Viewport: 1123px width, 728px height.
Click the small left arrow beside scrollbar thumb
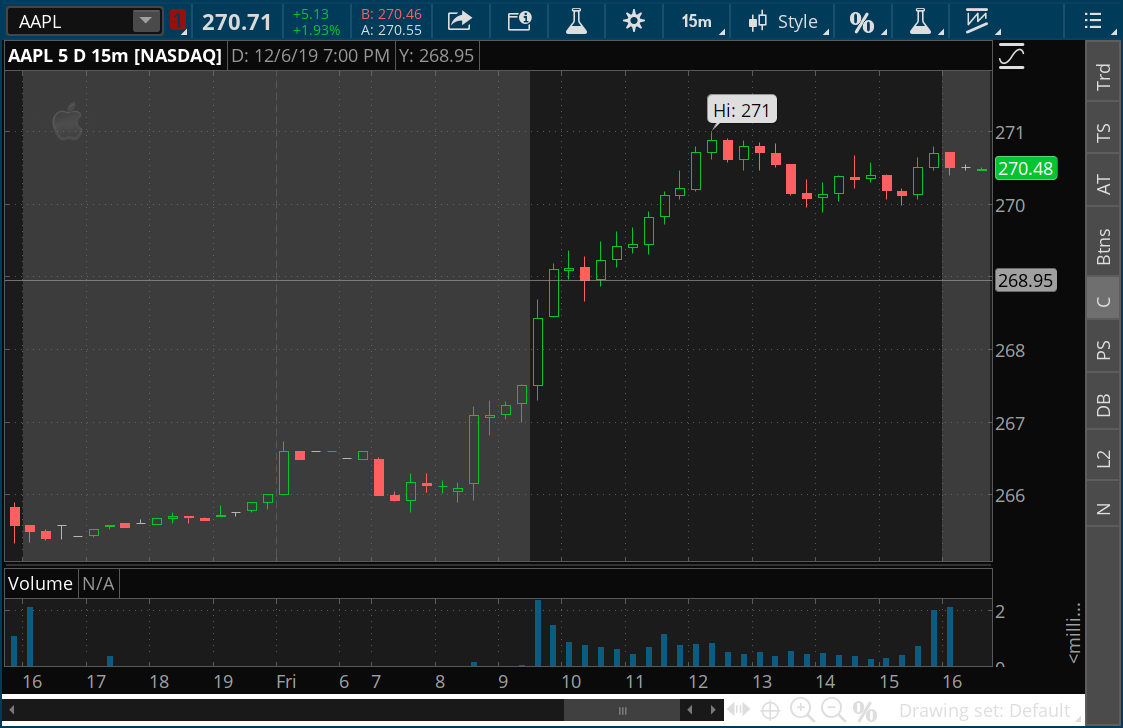coord(690,710)
